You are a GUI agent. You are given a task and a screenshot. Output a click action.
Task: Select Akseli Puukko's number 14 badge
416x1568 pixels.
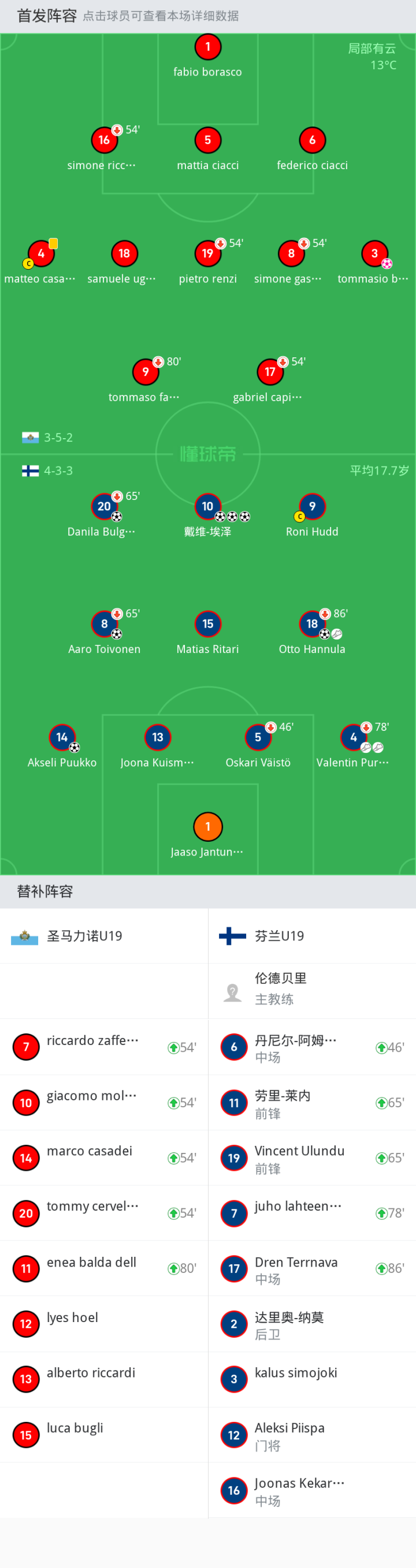(62, 737)
